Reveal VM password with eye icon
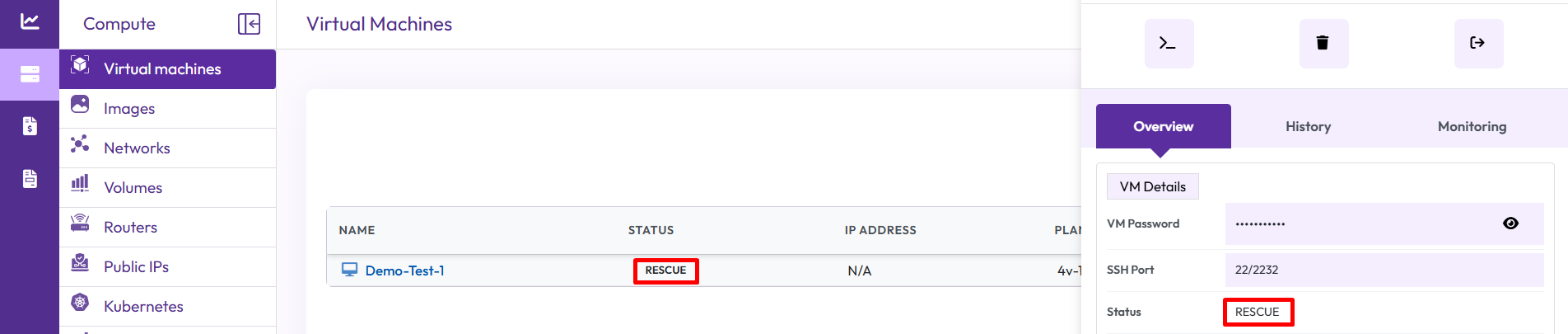 1510,223
